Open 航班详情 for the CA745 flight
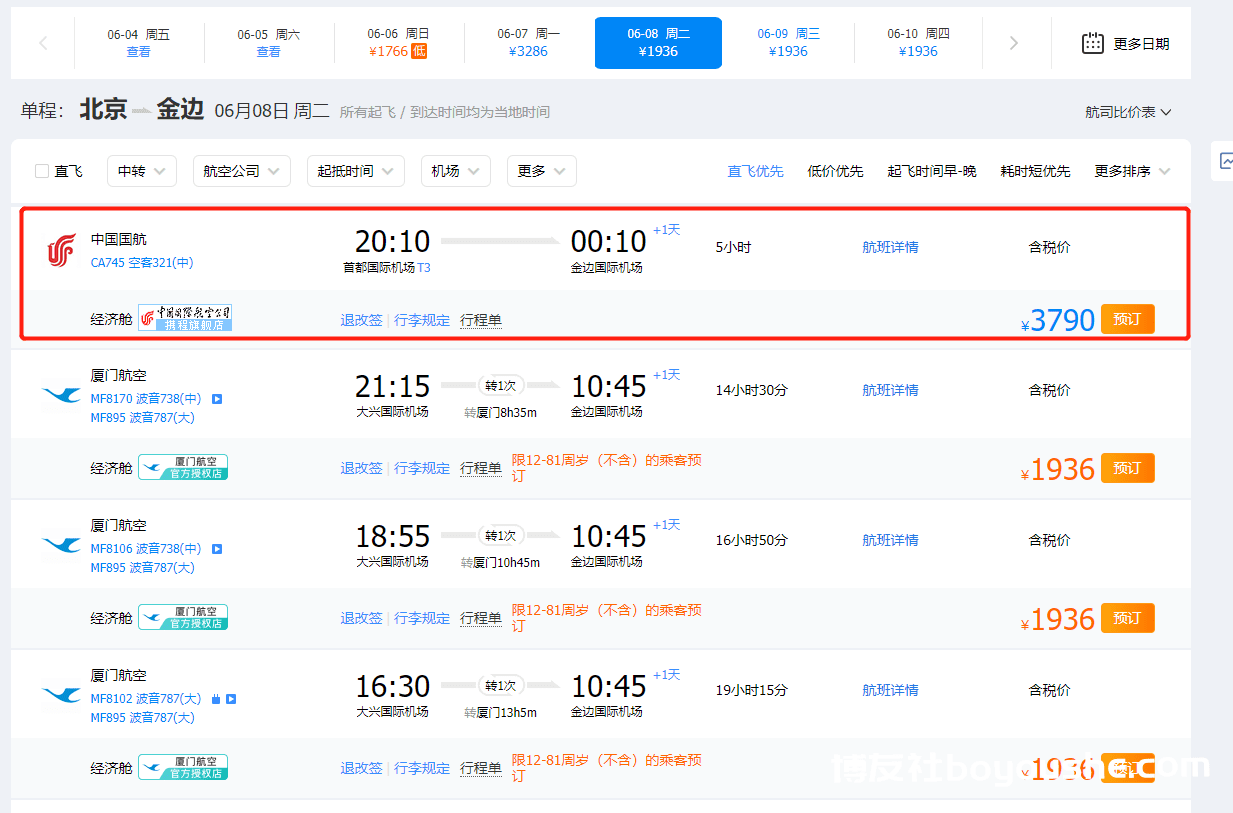 click(x=890, y=247)
